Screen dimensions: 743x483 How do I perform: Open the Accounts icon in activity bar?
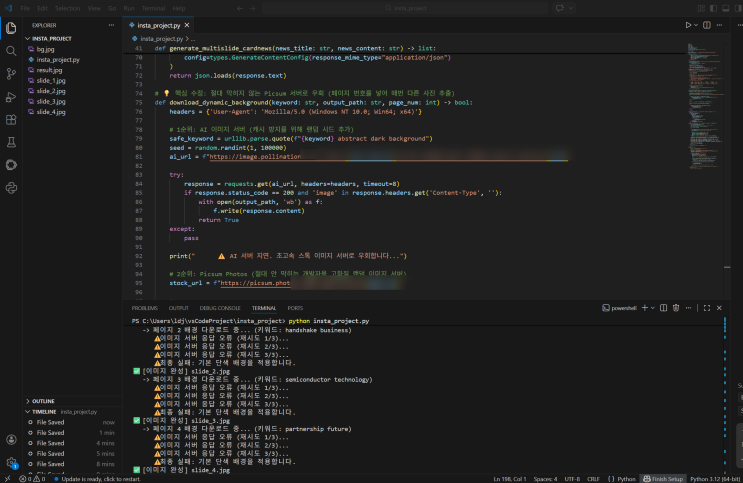tap(11, 439)
